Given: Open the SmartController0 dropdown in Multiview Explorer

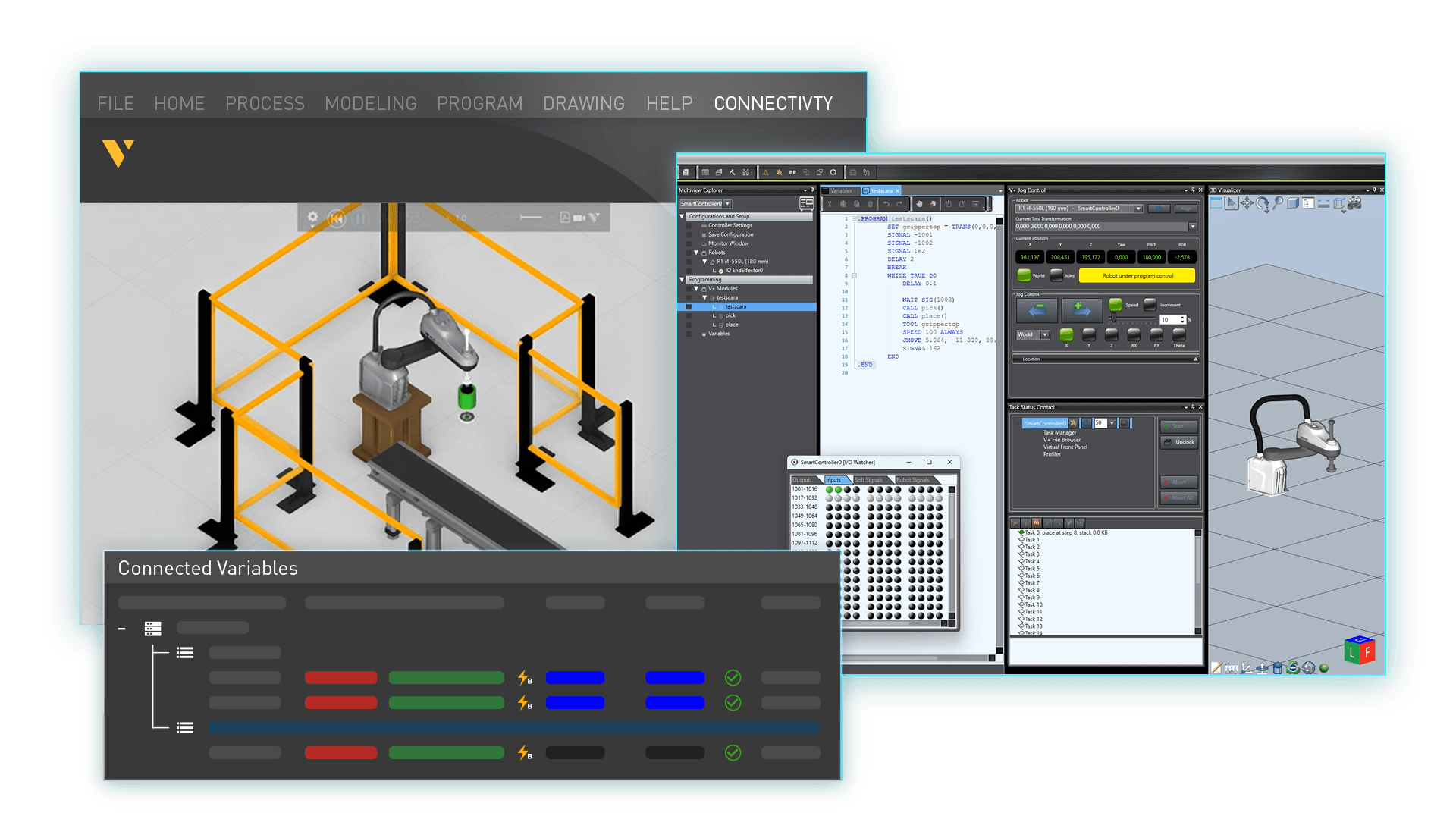Looking at the screenshot, I should pyautogui.click(x=726, y=203).
